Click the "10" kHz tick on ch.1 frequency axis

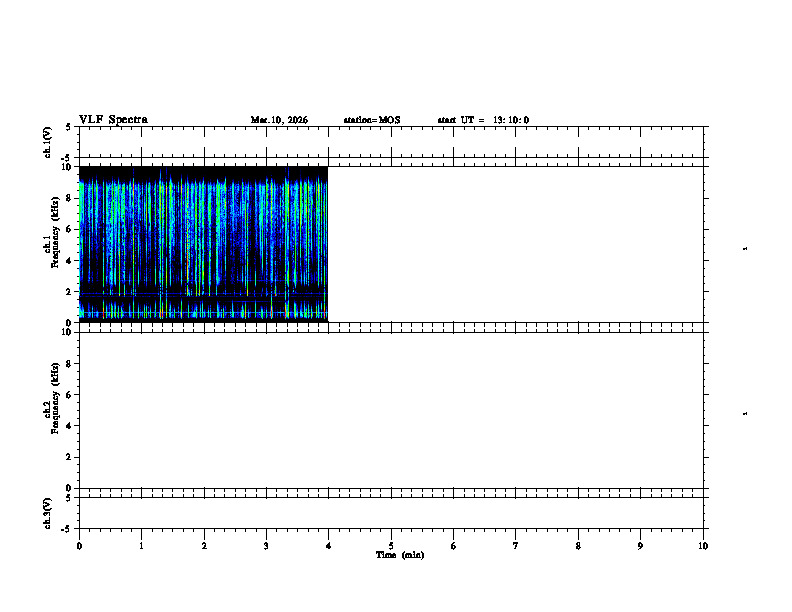(x=67, y=167)
